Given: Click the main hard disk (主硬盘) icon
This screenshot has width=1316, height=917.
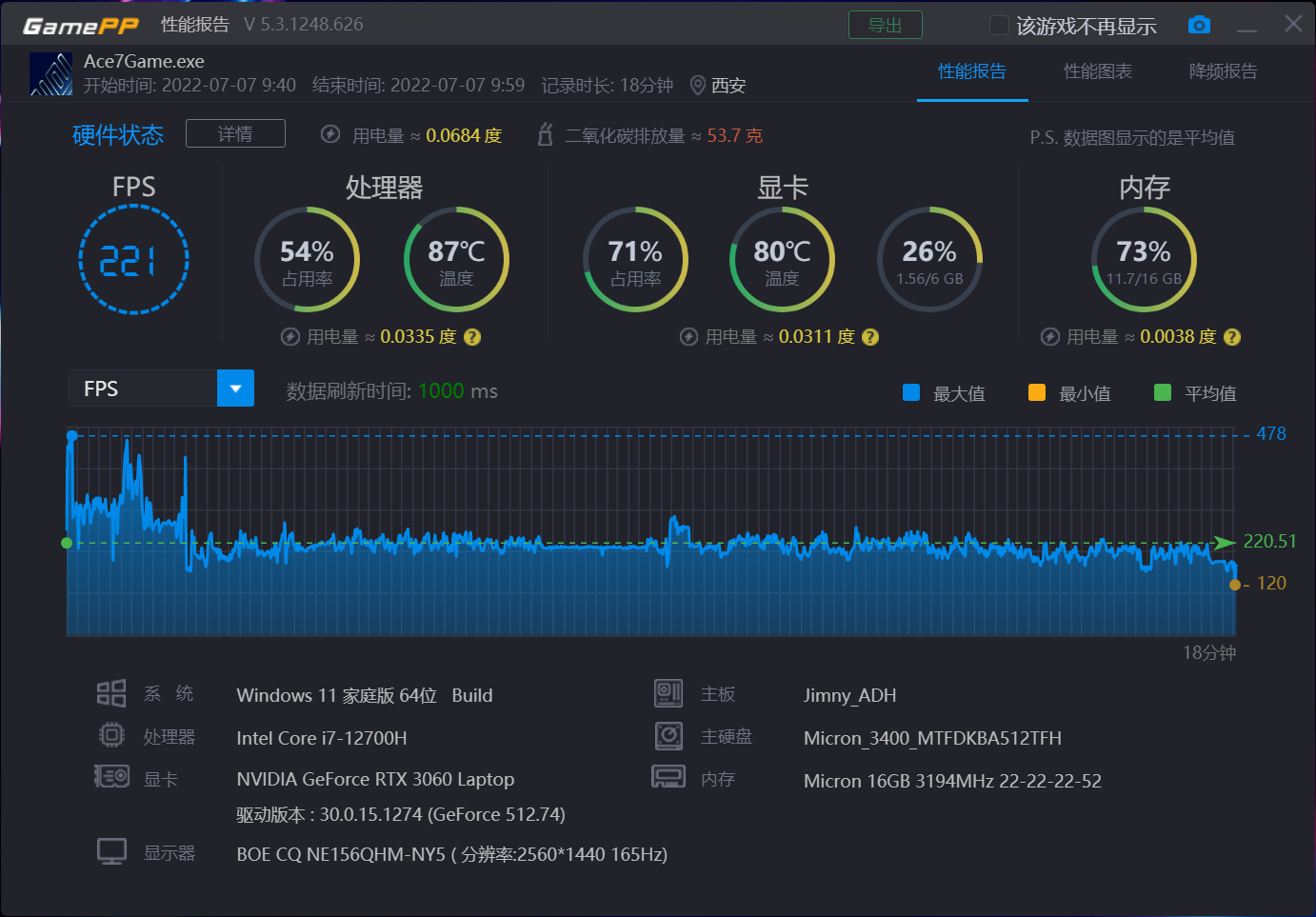Looking at the screenshot, I should pos(668,735).
